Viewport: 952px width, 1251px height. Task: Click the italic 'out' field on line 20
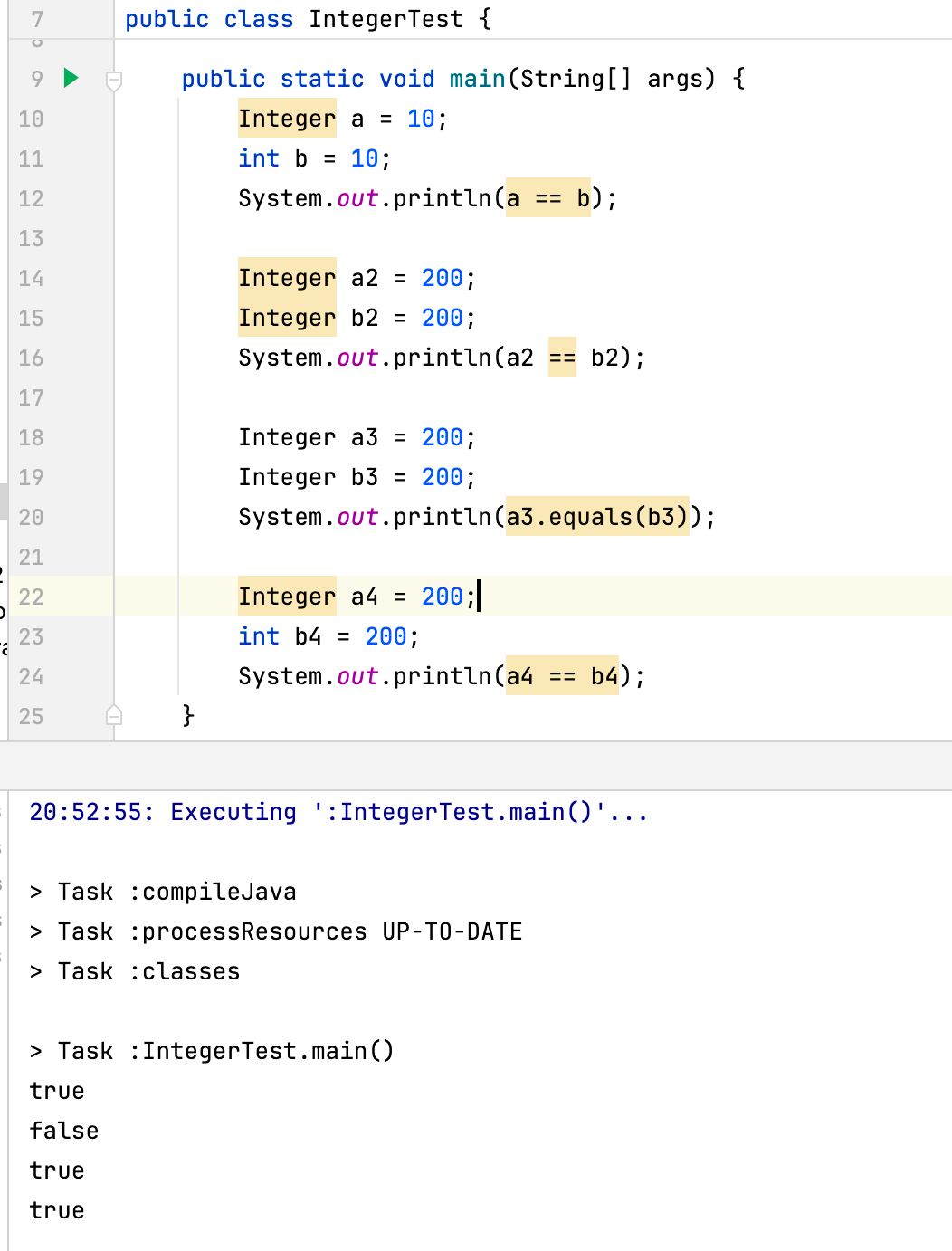pyautogui.click(x=357, y=517)
